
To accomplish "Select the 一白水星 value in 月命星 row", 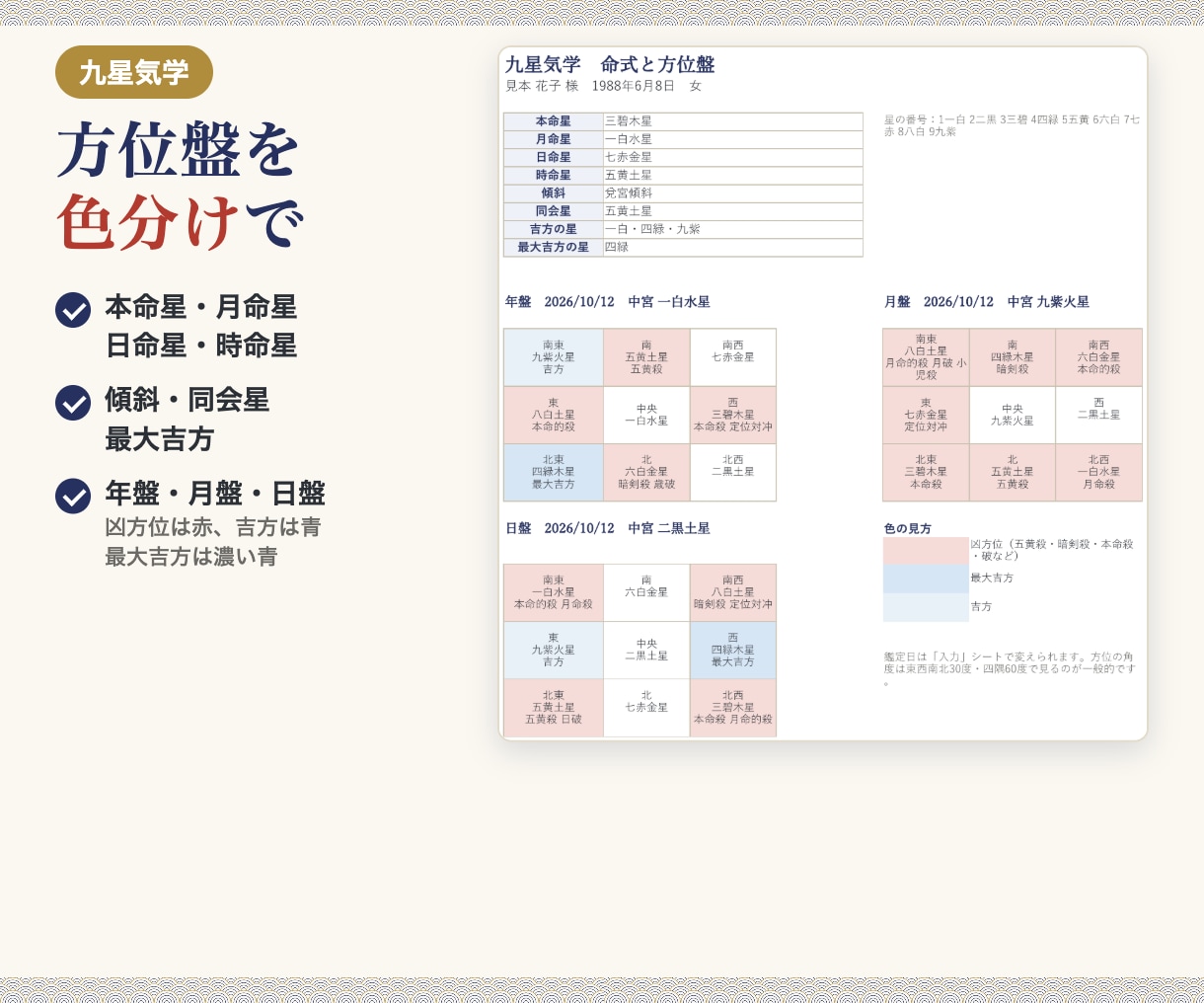I will coord(733,139).
